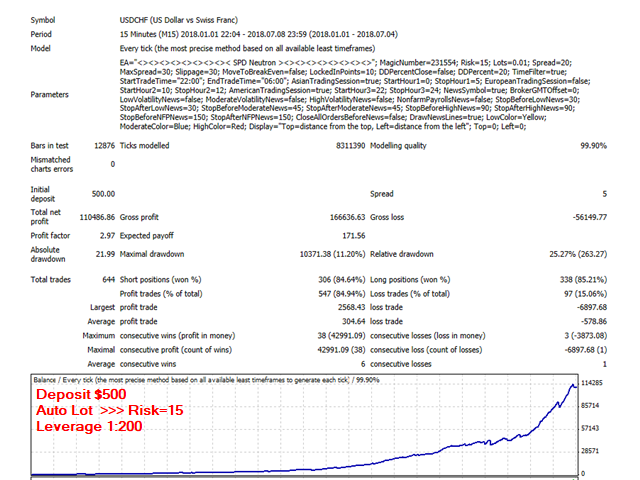Select the Period date range text
The width and height of the screenshot is (640, 480).
258,34
